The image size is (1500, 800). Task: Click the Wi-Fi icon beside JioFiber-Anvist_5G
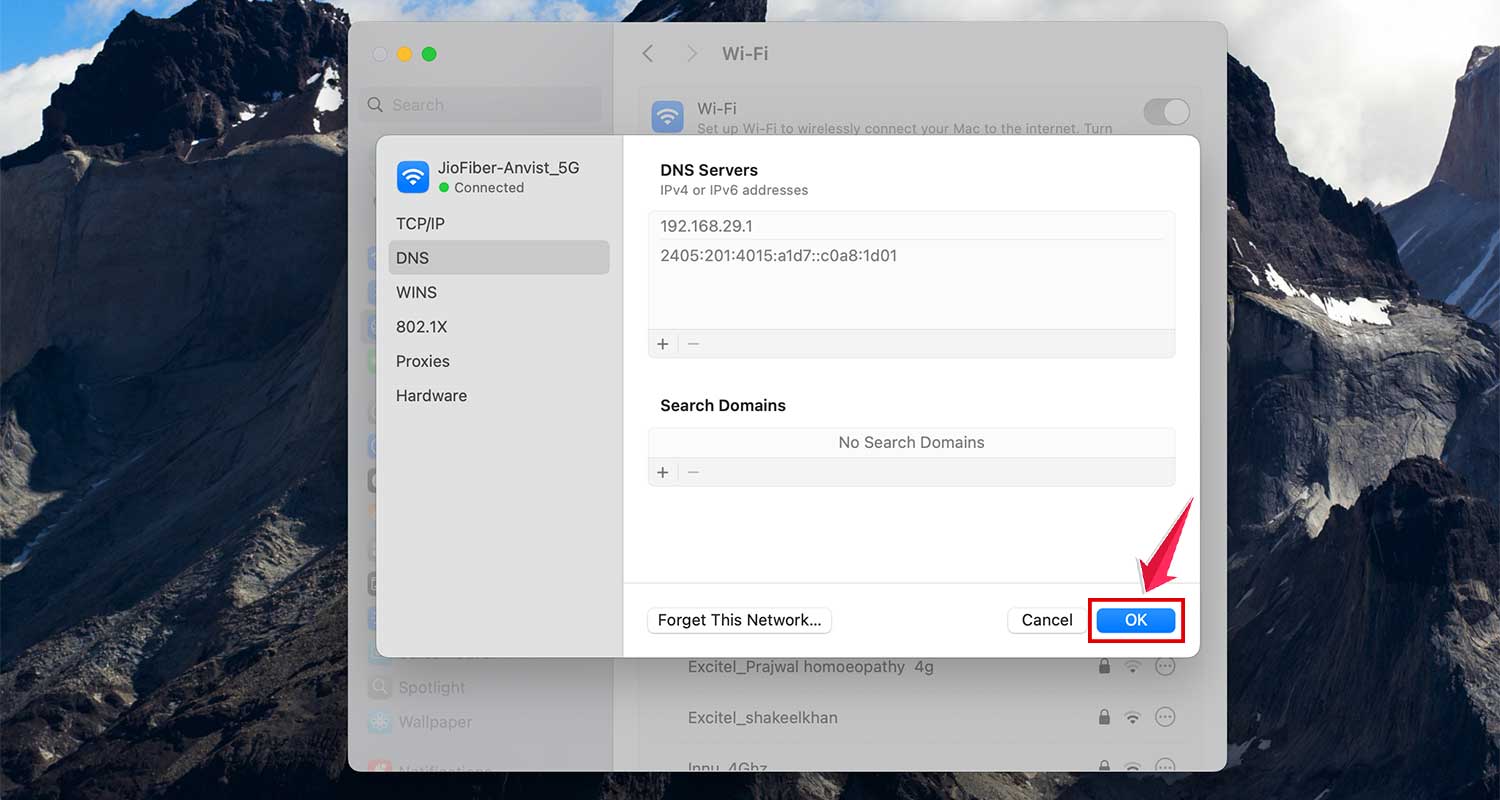tap(413, 176)
